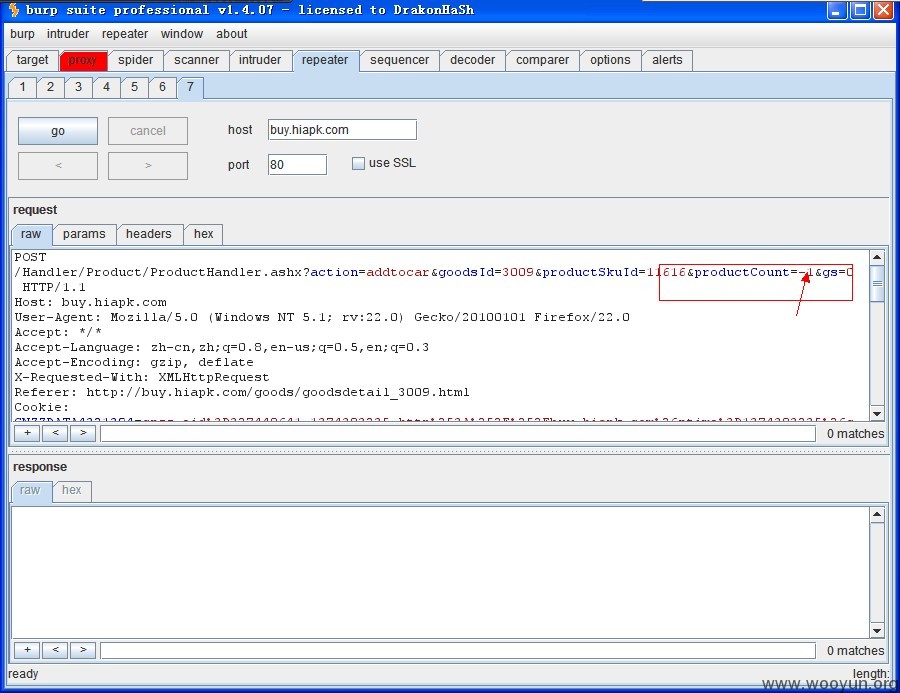This screenshot has height=693, width=900.
Task: Click the User-Agent header line
Action: (x=322, y=317)
